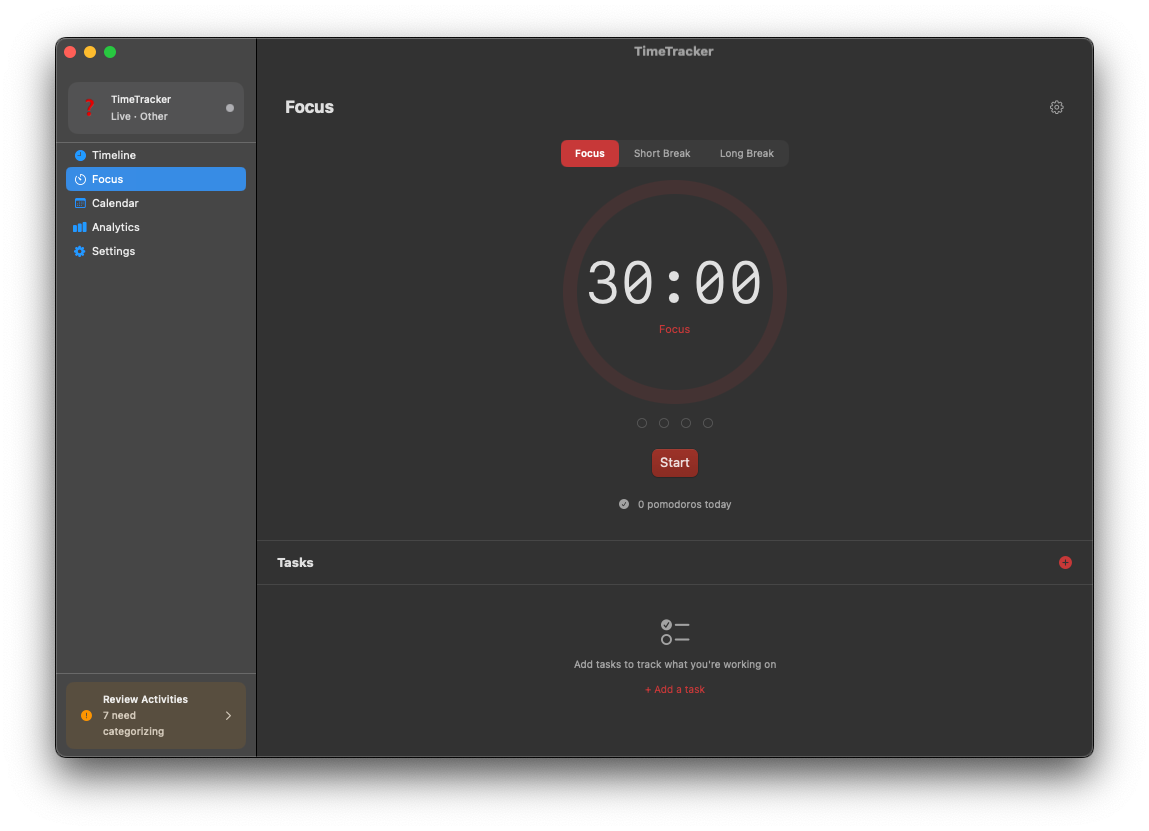1149x831 pixels.
Task: Click the second pomodoro progress dot
Action: pos(664,423)
